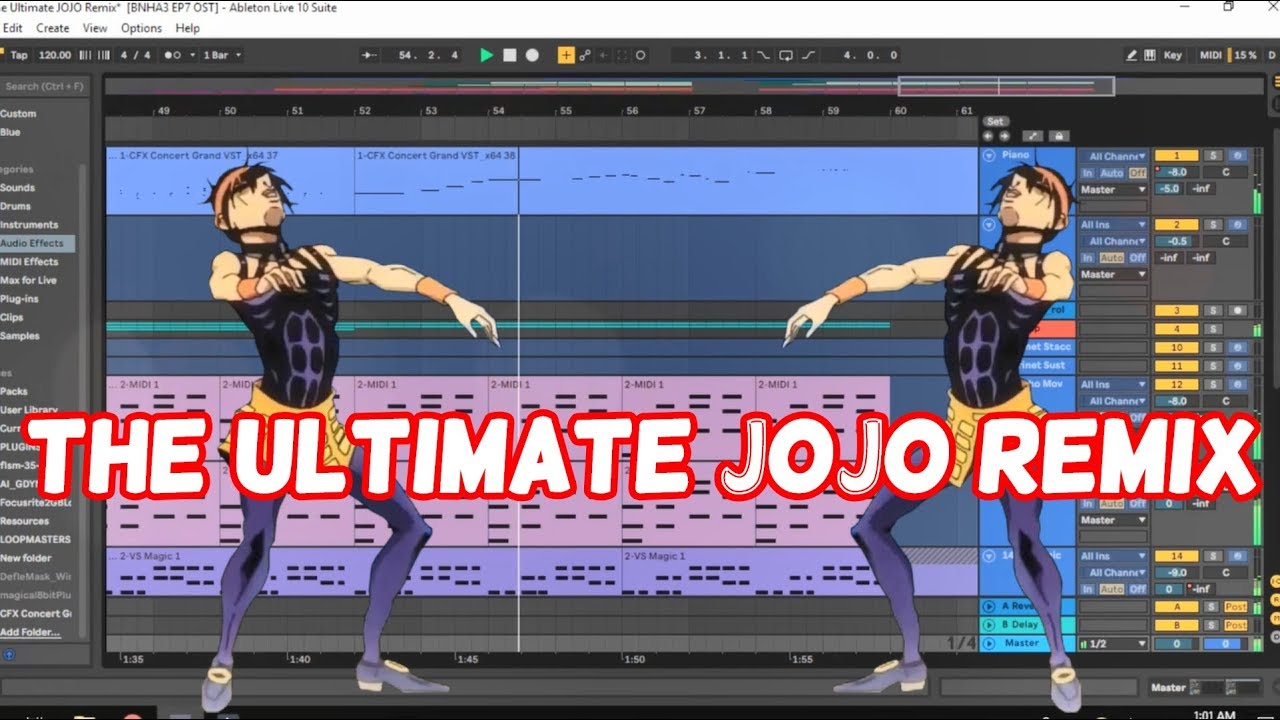Click the Re-Enable Automation arrow icon
1280x720 pixels.
pos(604,55)
